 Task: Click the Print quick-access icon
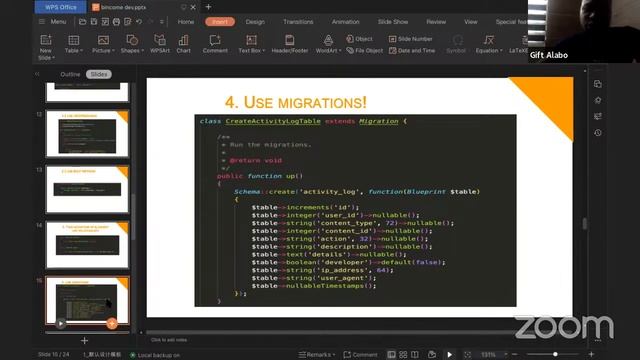[x=116, y=22]
